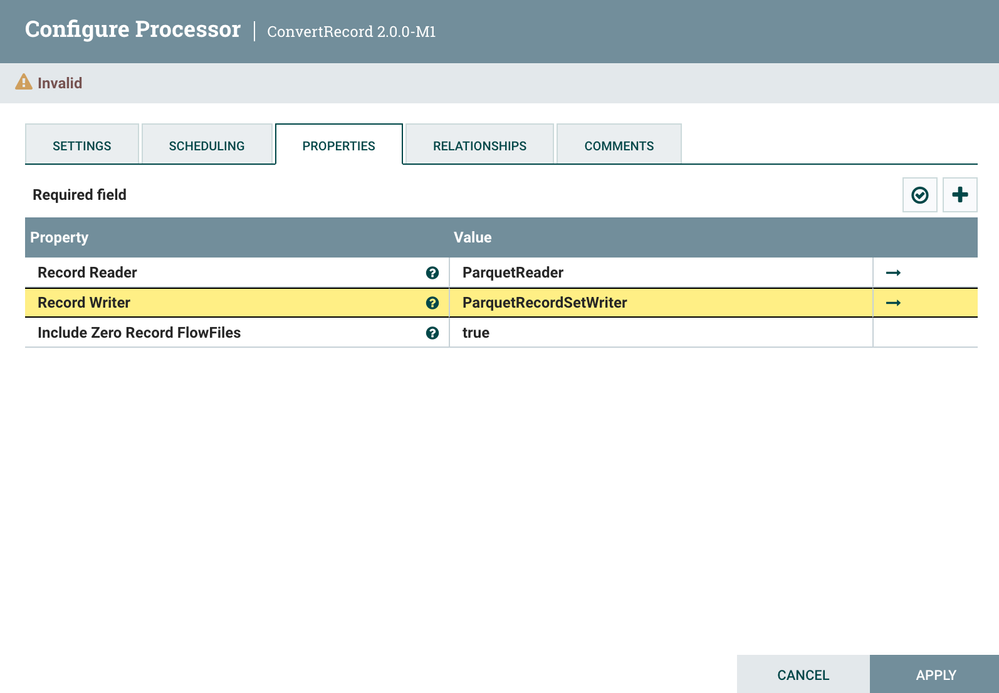999x693 pixels.
Task: Click the Required field label
Action: (80, 195)
